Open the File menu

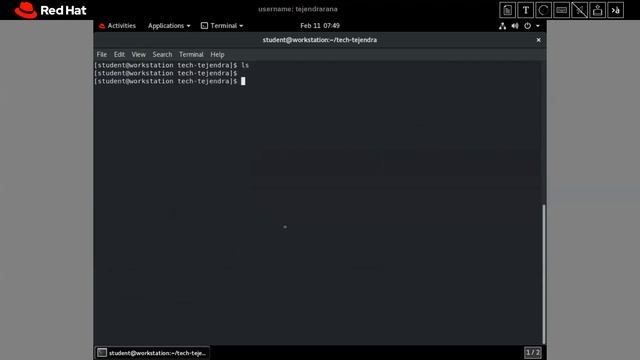(x=102, y=54)
